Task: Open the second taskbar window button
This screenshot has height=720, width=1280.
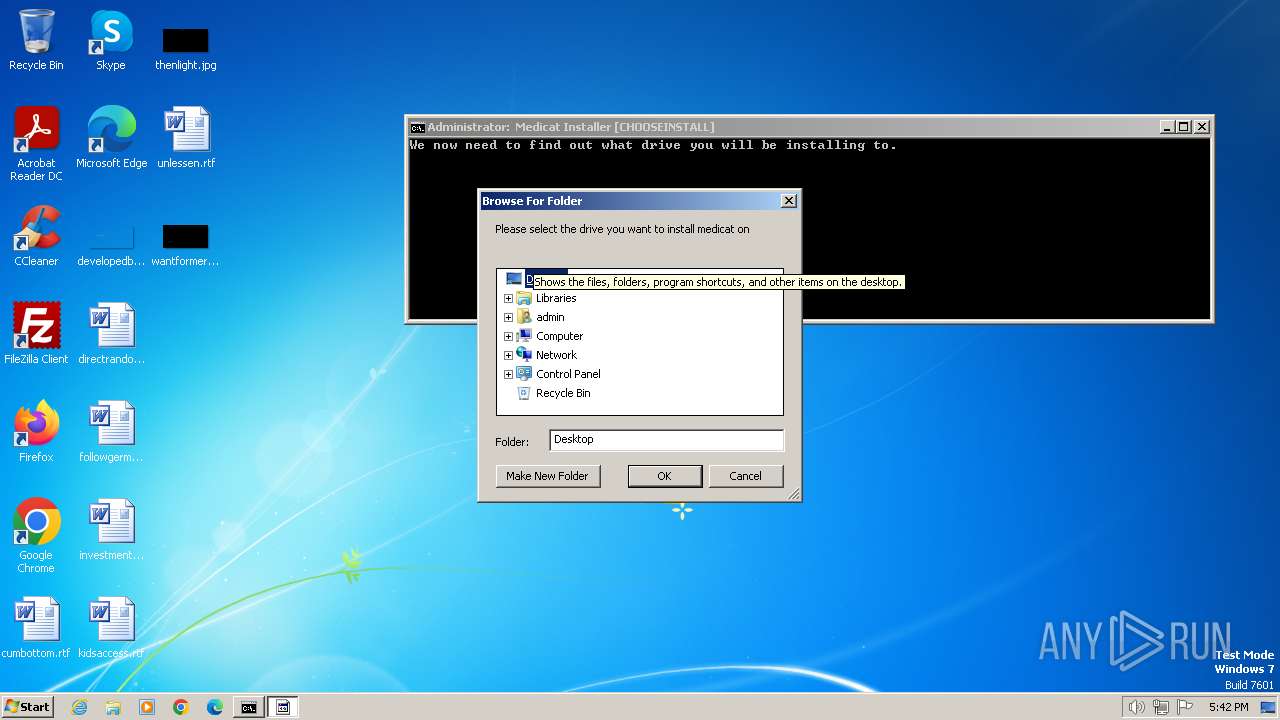Action: coord(282,707)
